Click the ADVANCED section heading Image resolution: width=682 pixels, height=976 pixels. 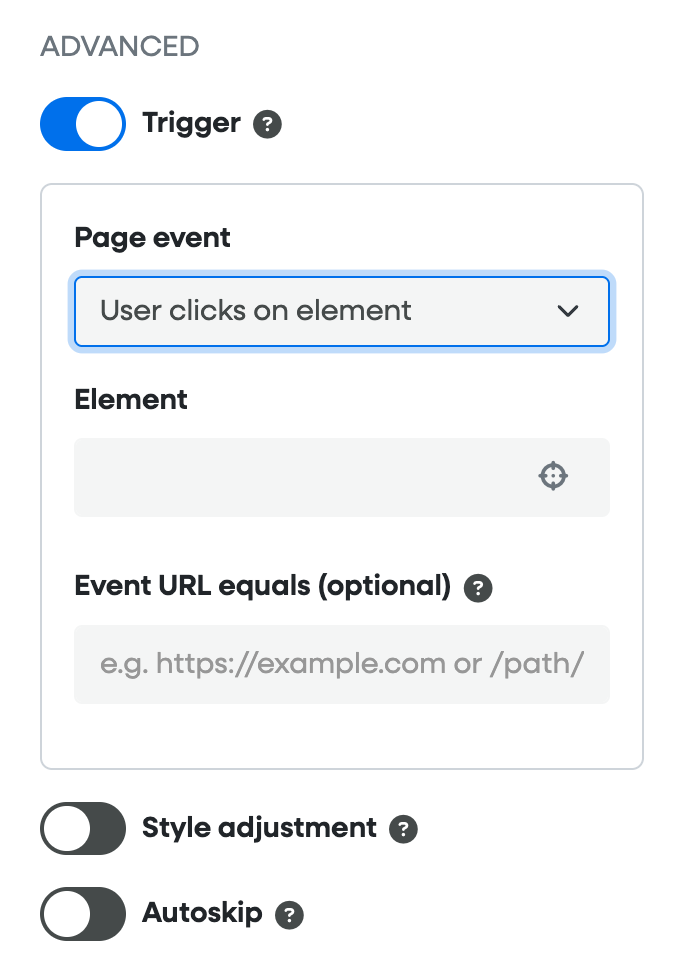[119, 46]
